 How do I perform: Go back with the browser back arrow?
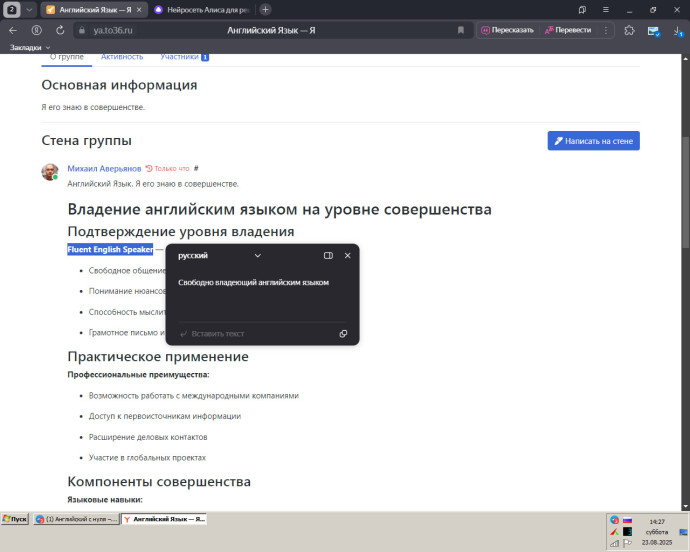(x=13, y=30)
